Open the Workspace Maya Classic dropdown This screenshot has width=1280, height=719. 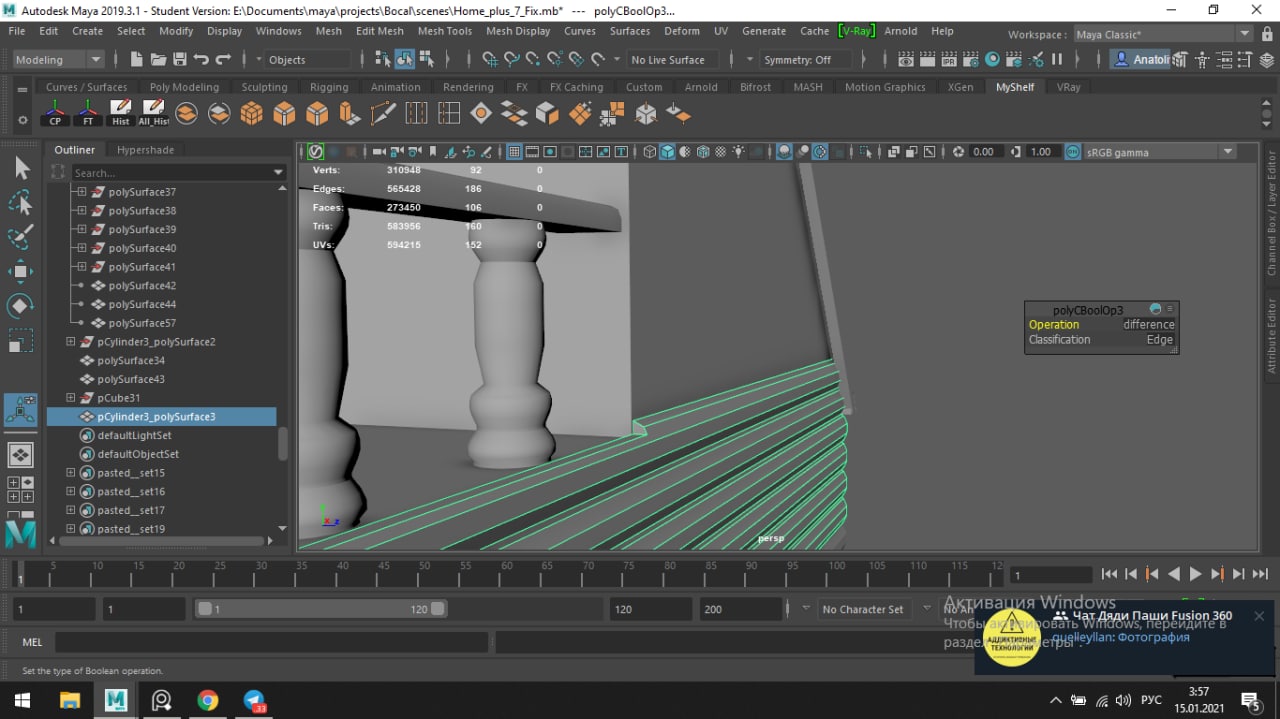coord(1162,35)
